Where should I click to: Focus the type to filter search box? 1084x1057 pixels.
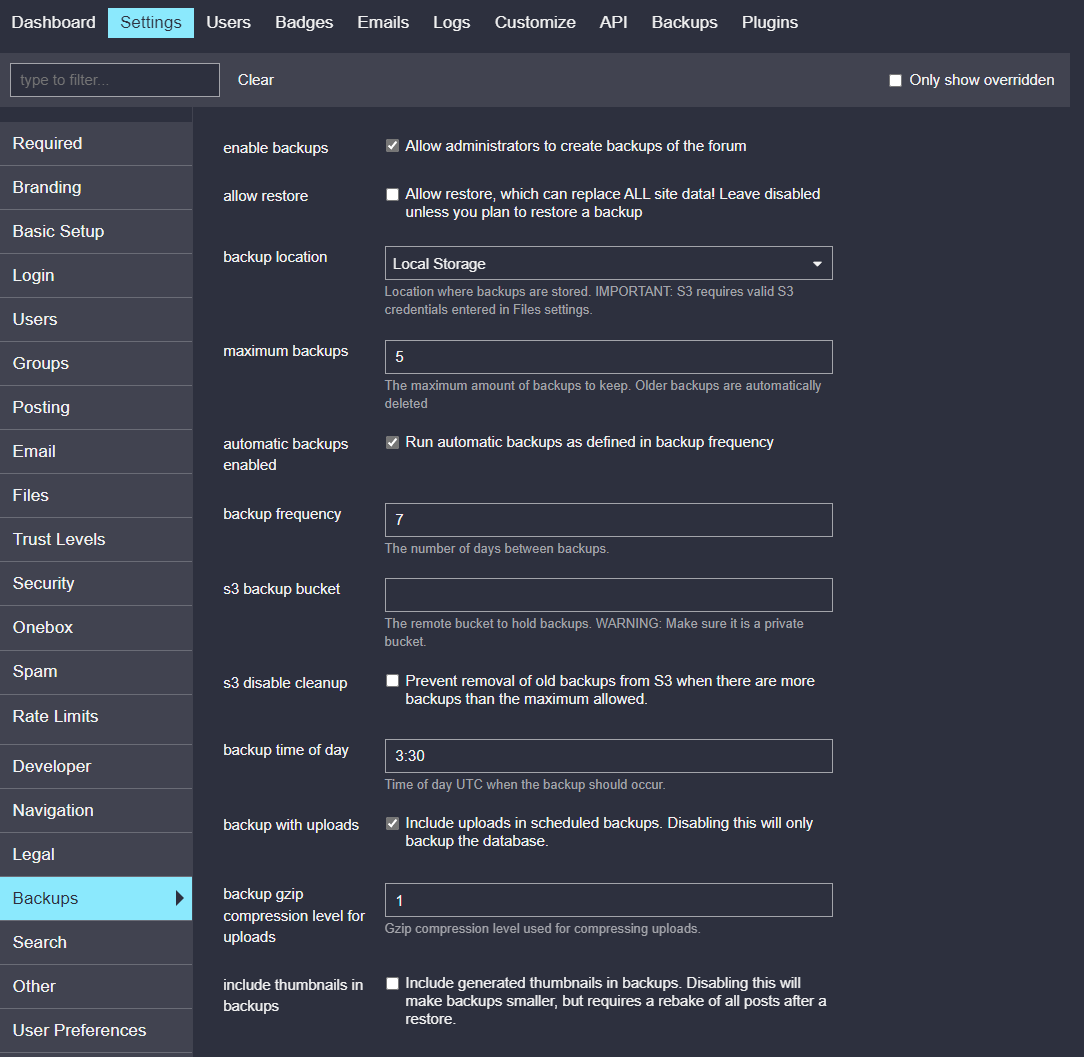(x=113, y=80)
